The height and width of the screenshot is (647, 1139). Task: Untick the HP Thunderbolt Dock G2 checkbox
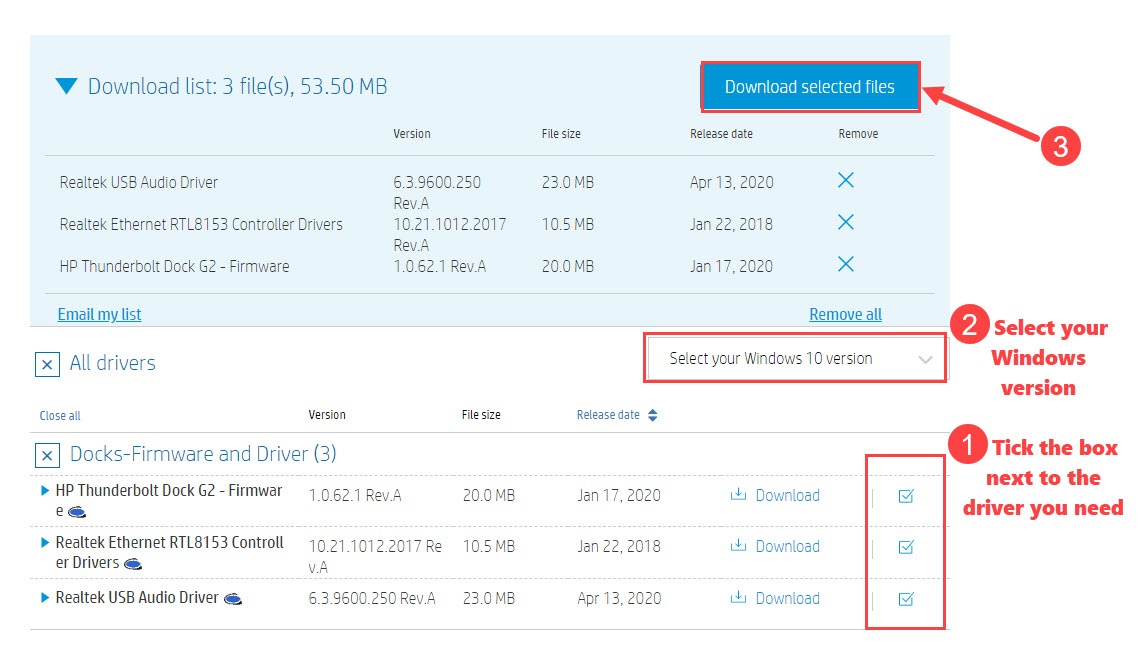[906, 495]
